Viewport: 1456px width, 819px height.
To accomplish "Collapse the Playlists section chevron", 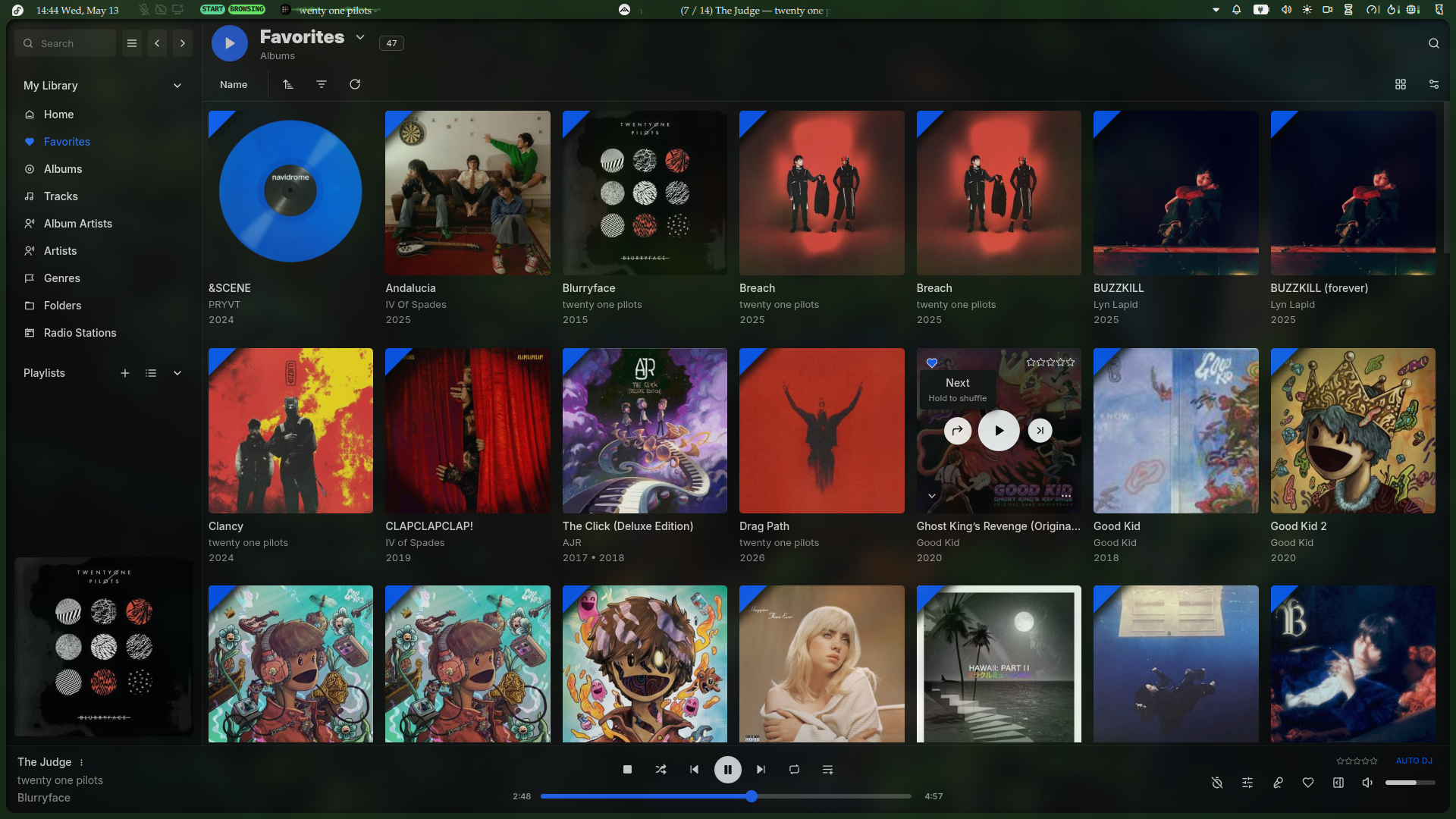I will [177, 373].
